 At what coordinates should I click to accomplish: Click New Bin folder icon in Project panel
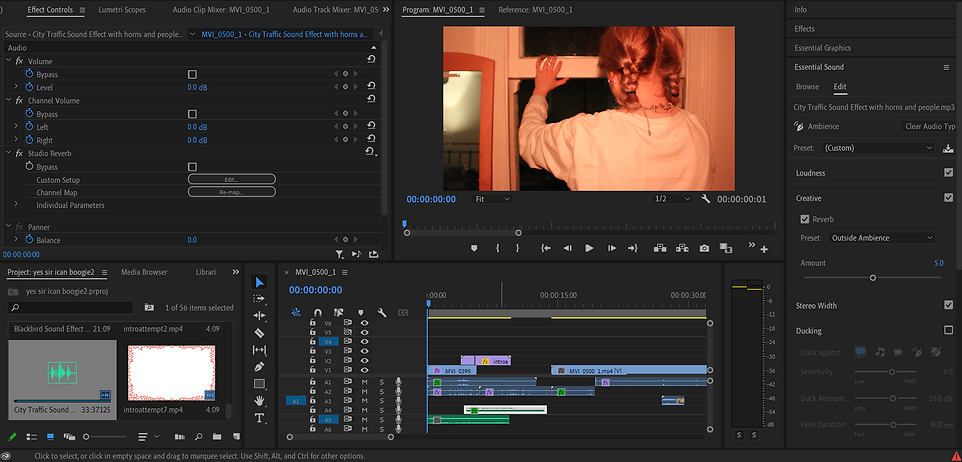tap(217, 437)
